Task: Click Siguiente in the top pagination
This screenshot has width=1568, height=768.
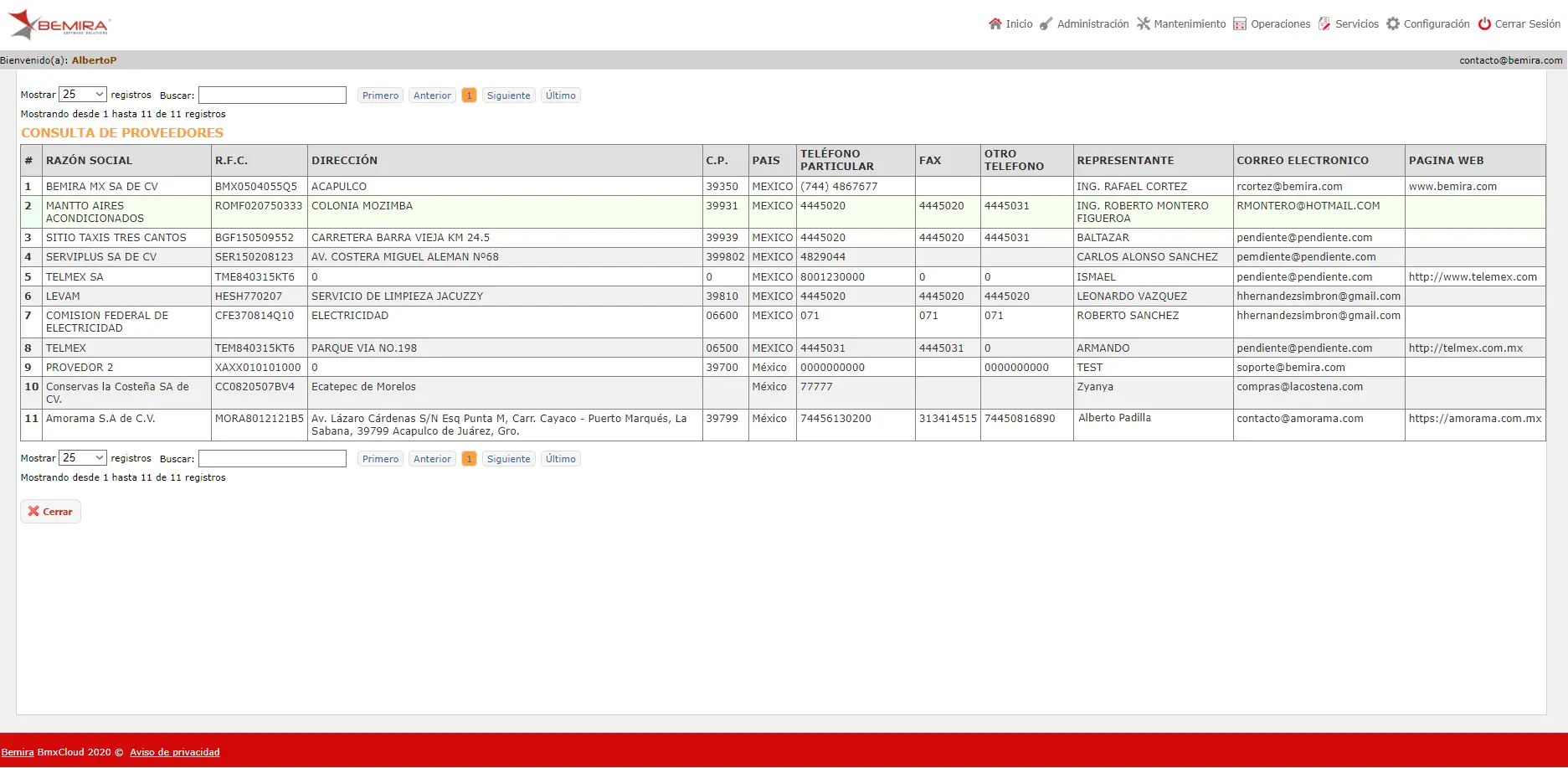Action: pyautogui.click(x=509, y=95)
